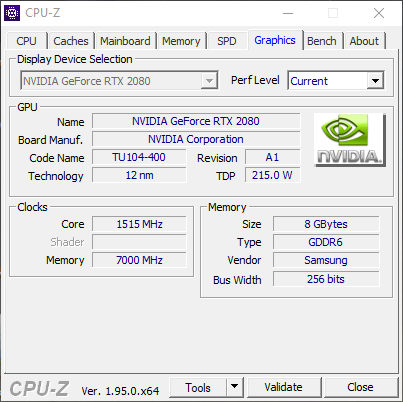The height and width of the screenshot is (402, 403).
Task: Click the GPU Name field
Action: 196,121
